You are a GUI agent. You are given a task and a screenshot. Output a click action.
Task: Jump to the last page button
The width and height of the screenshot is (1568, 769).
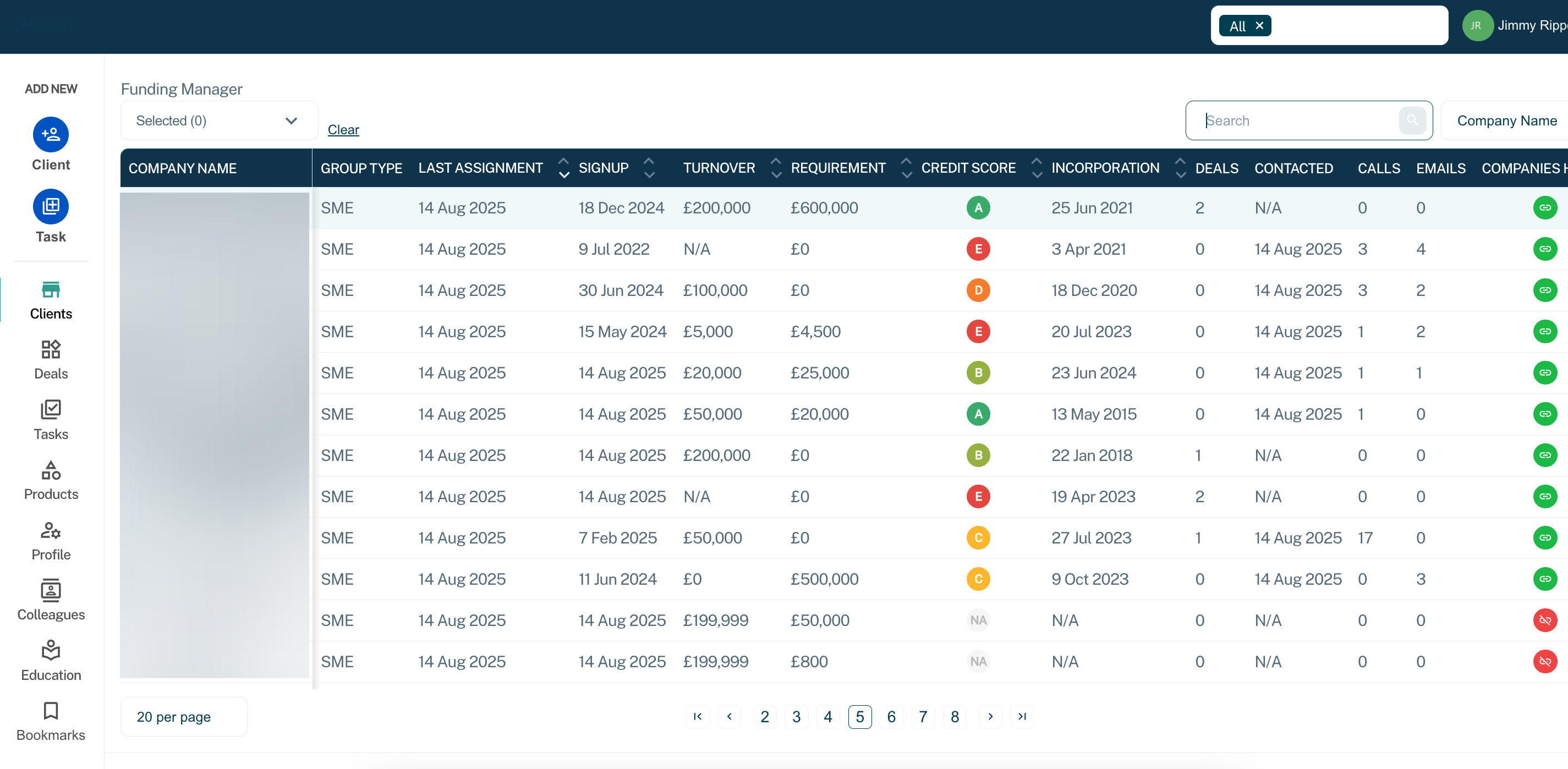1022,717
